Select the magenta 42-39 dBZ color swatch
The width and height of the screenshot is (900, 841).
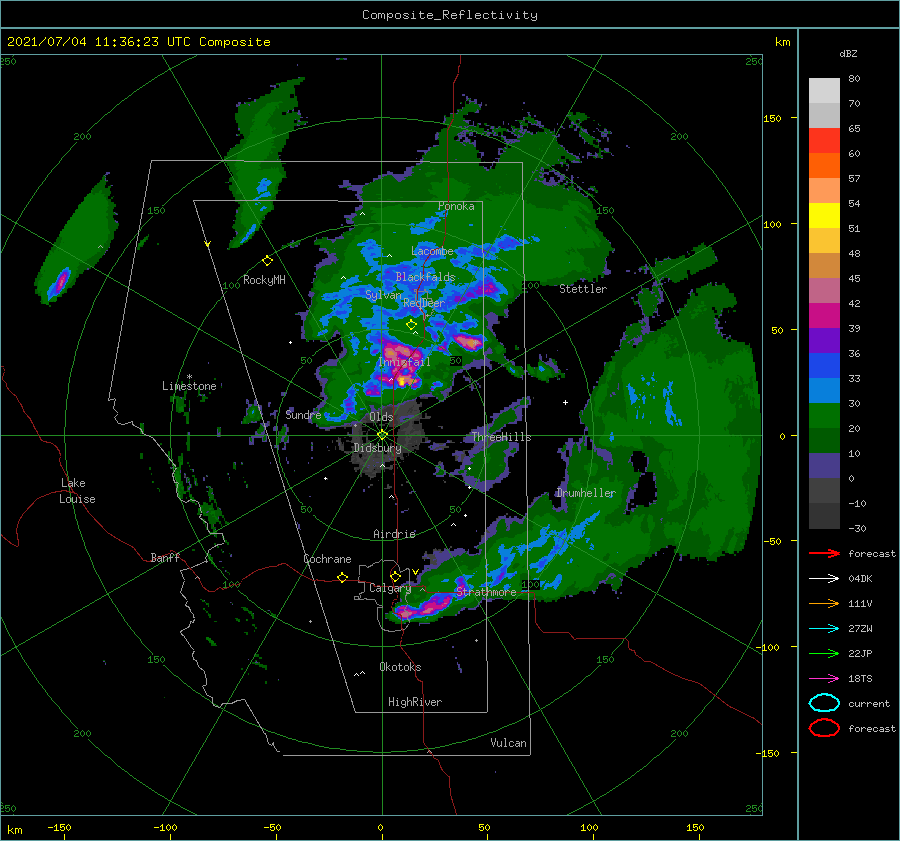coord(824,316)
